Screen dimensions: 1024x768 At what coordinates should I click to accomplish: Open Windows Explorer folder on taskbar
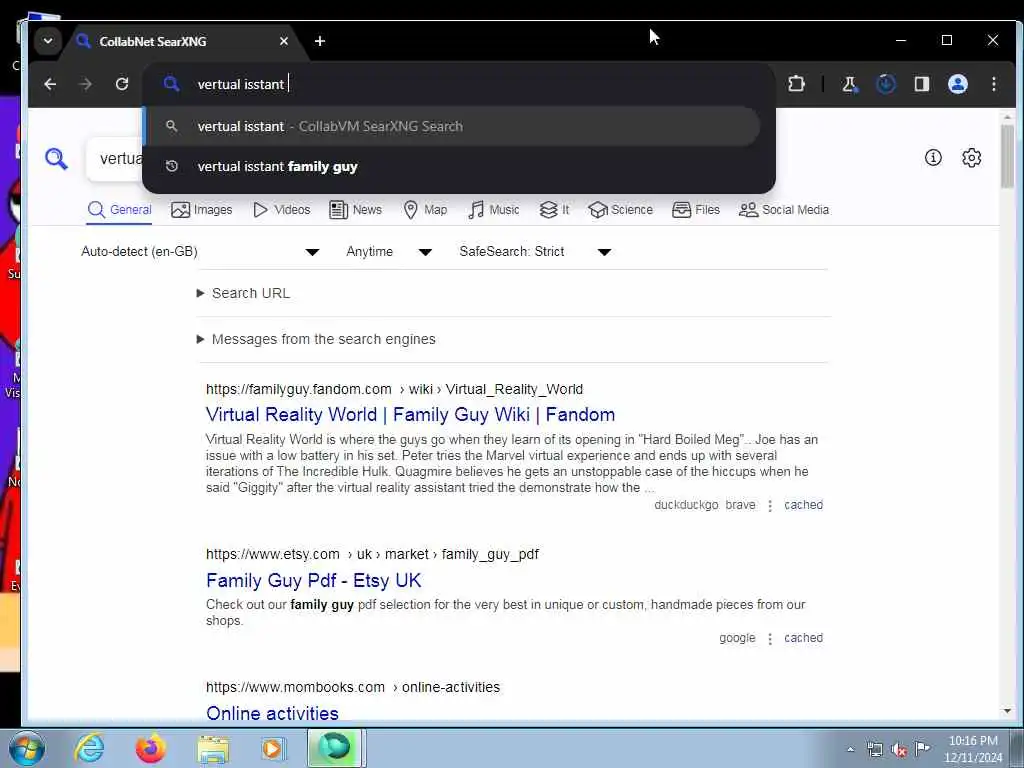(213, 748)
